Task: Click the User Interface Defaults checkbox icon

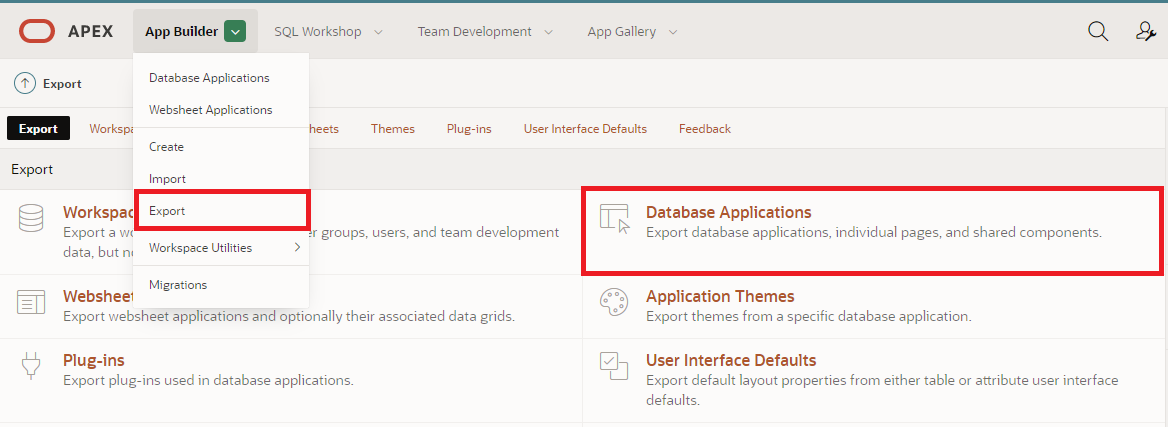Action: tap(615, 366)
